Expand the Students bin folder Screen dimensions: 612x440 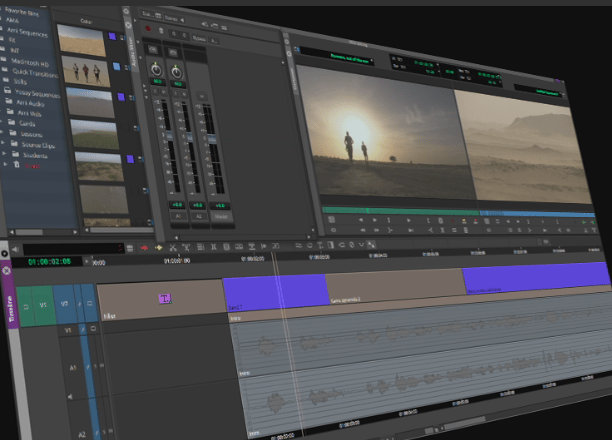[4, 153]
